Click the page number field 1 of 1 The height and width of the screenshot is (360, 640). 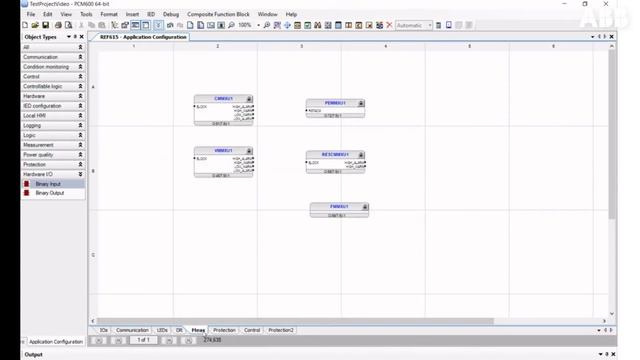tap(143, 340)
